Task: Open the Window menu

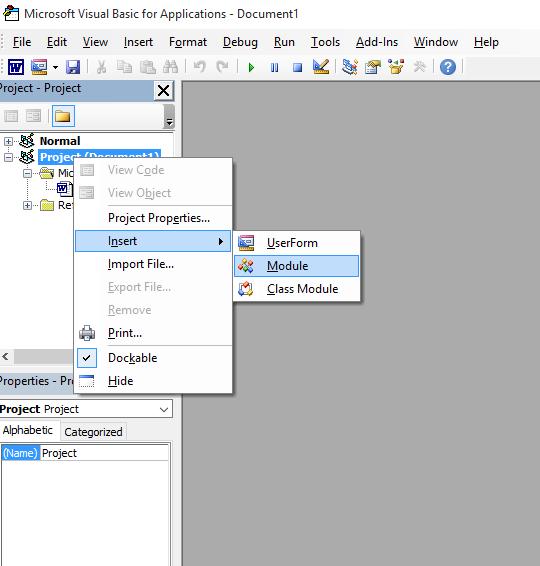Action: click(436, 42)
